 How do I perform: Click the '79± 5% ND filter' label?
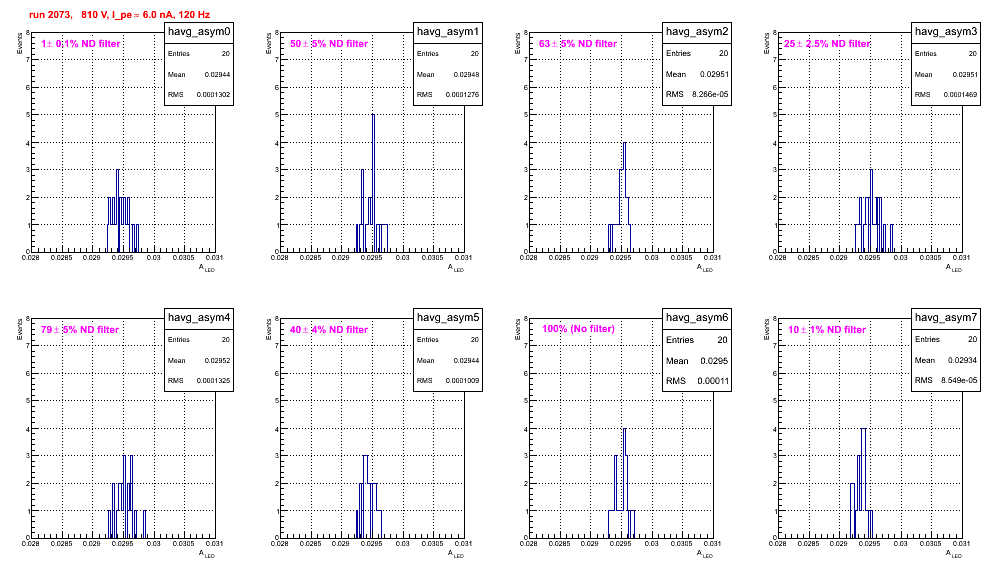80,330
